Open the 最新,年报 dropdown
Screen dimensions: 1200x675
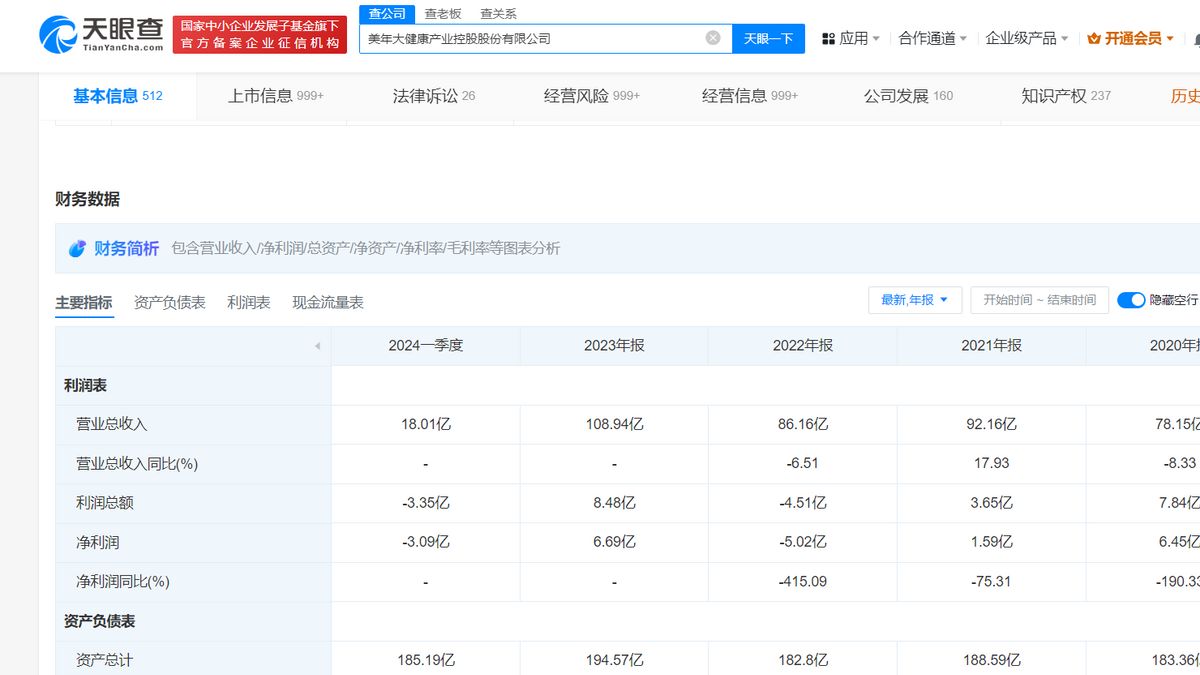coord(915,300)
